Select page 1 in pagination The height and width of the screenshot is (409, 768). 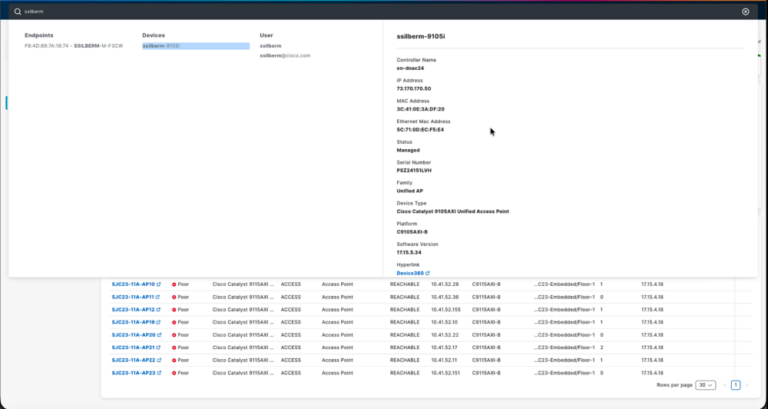[736, 385]
